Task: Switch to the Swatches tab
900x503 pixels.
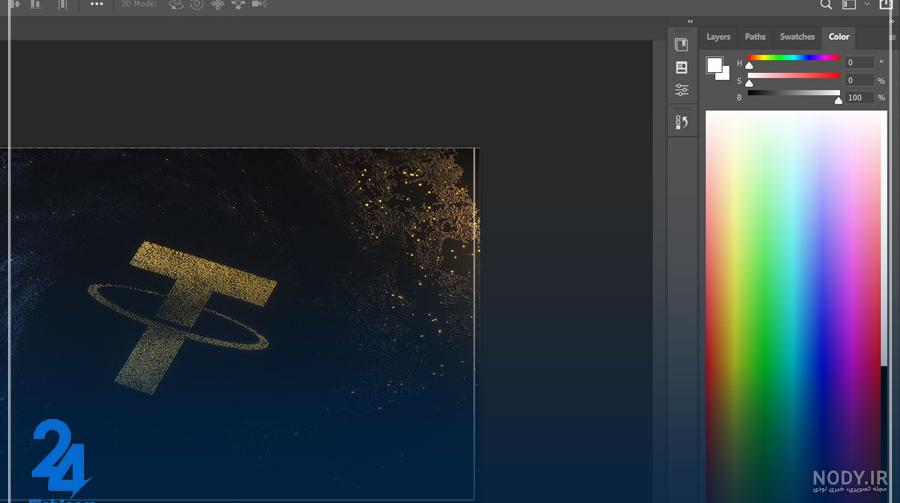Action: pos(797,37)
